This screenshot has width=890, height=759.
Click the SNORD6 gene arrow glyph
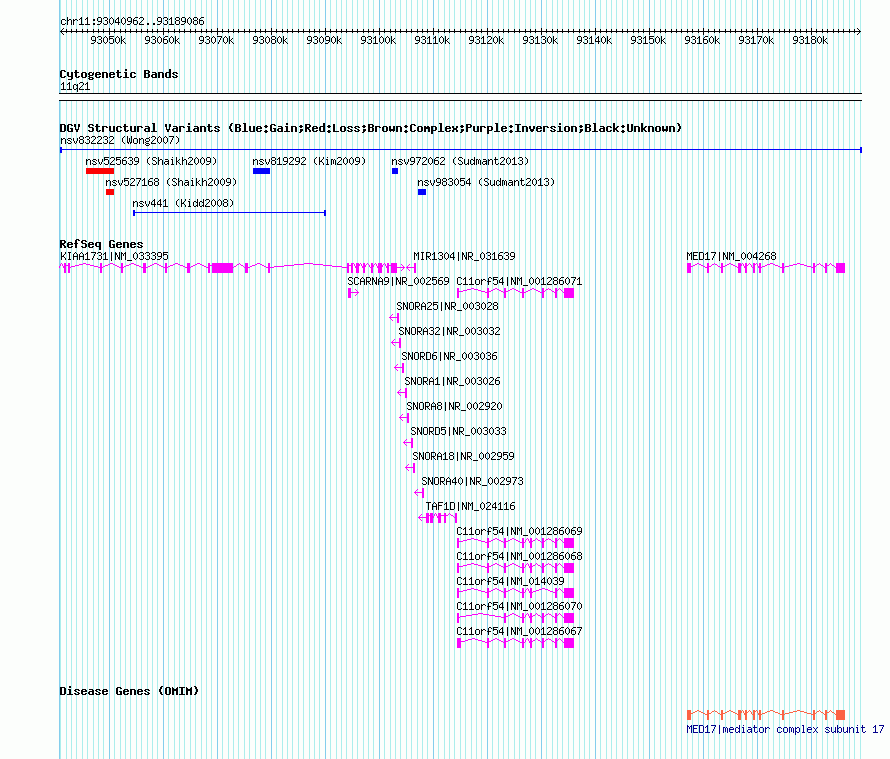(x=399, y=368)
